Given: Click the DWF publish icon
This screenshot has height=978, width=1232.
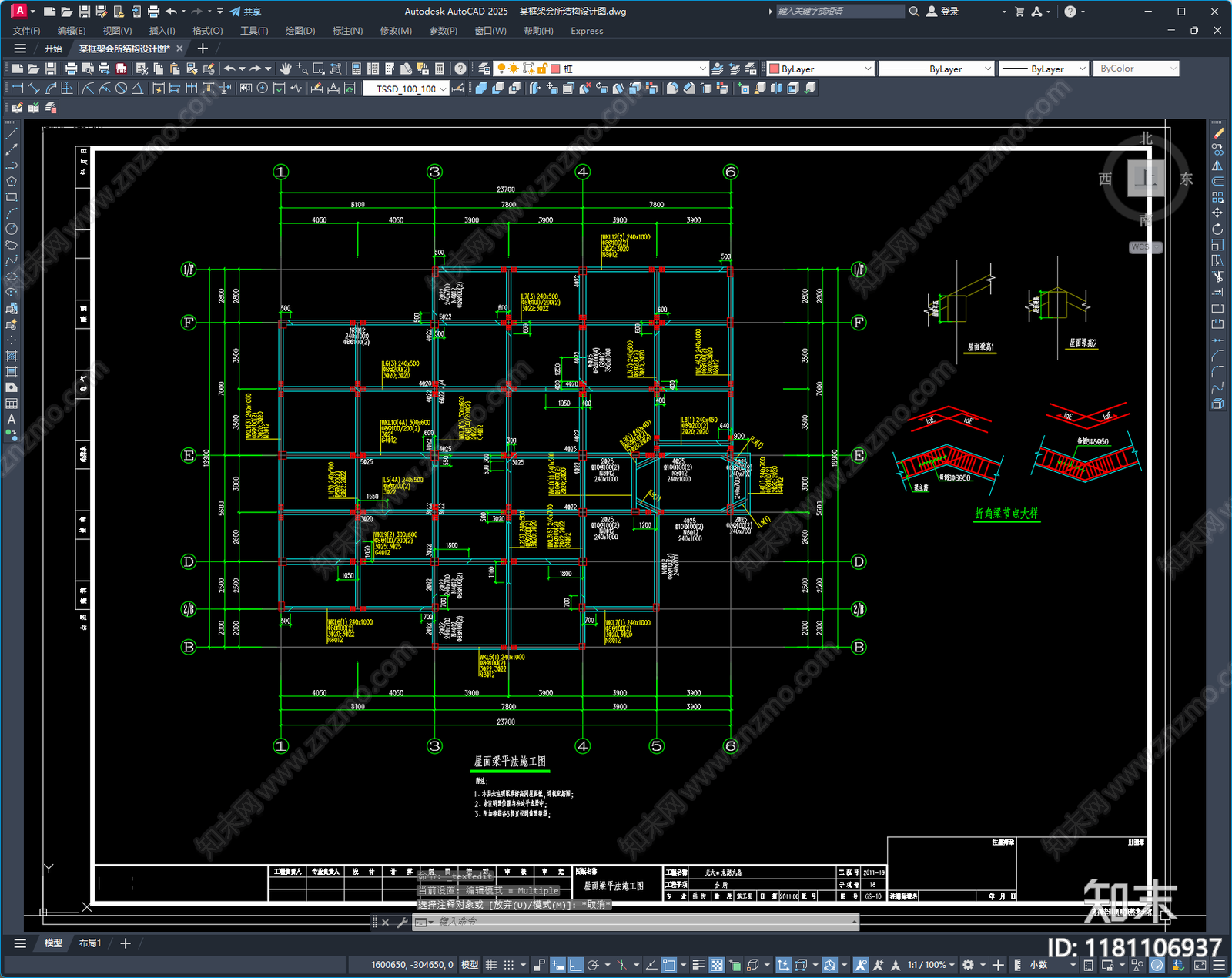Looking at the screenshot, I should [x=121, y=69].
